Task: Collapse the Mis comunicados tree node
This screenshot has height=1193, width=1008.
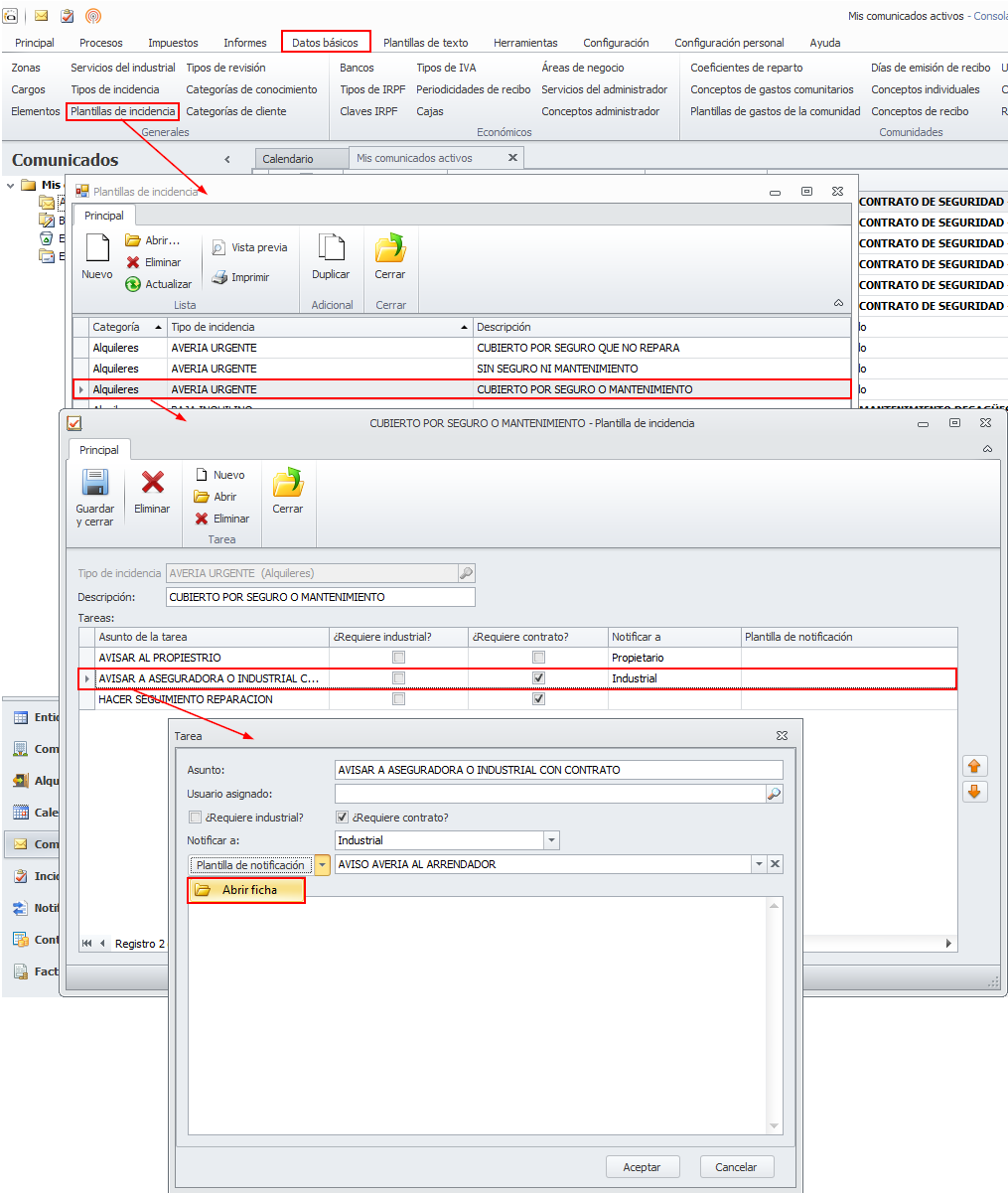Action: pyautogui.click(x=11, y=185)
